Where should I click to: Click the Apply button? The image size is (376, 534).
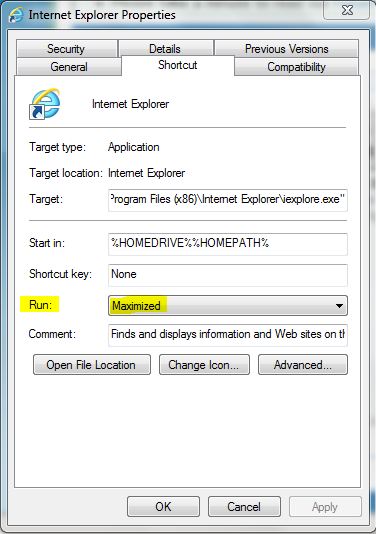[x=325, y=506]
